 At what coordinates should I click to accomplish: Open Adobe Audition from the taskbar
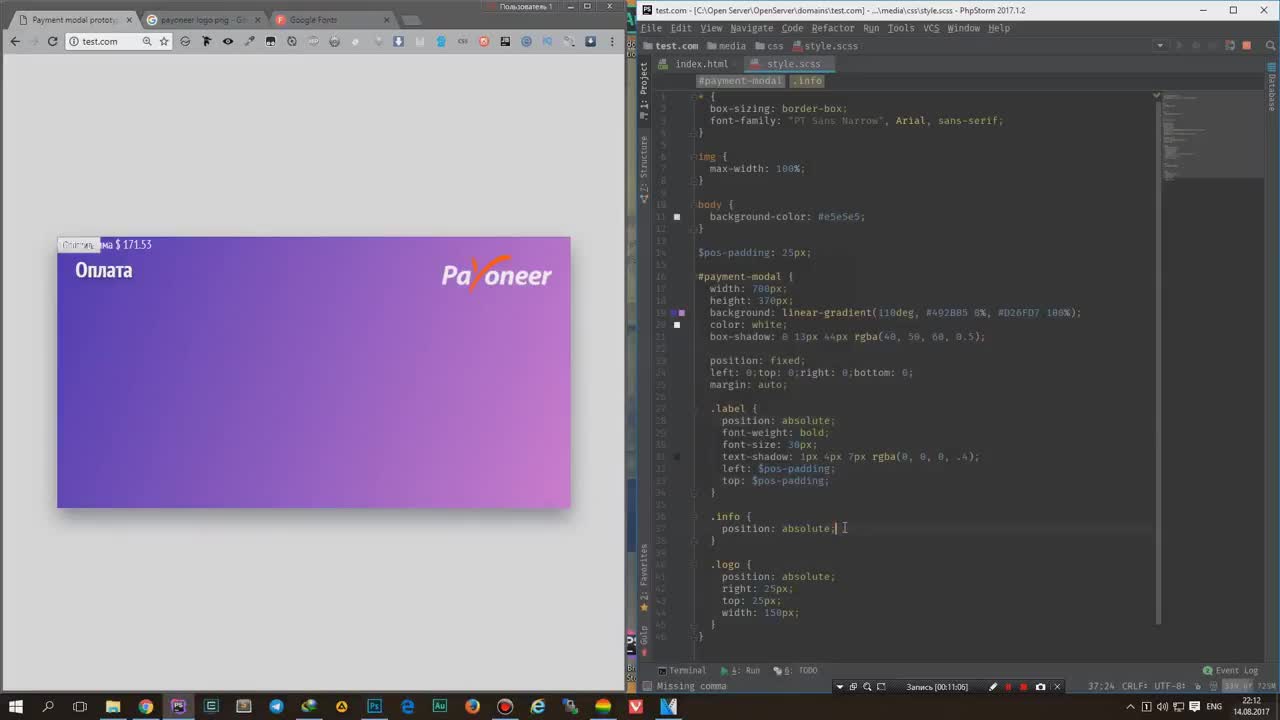[x=440, y=706]
